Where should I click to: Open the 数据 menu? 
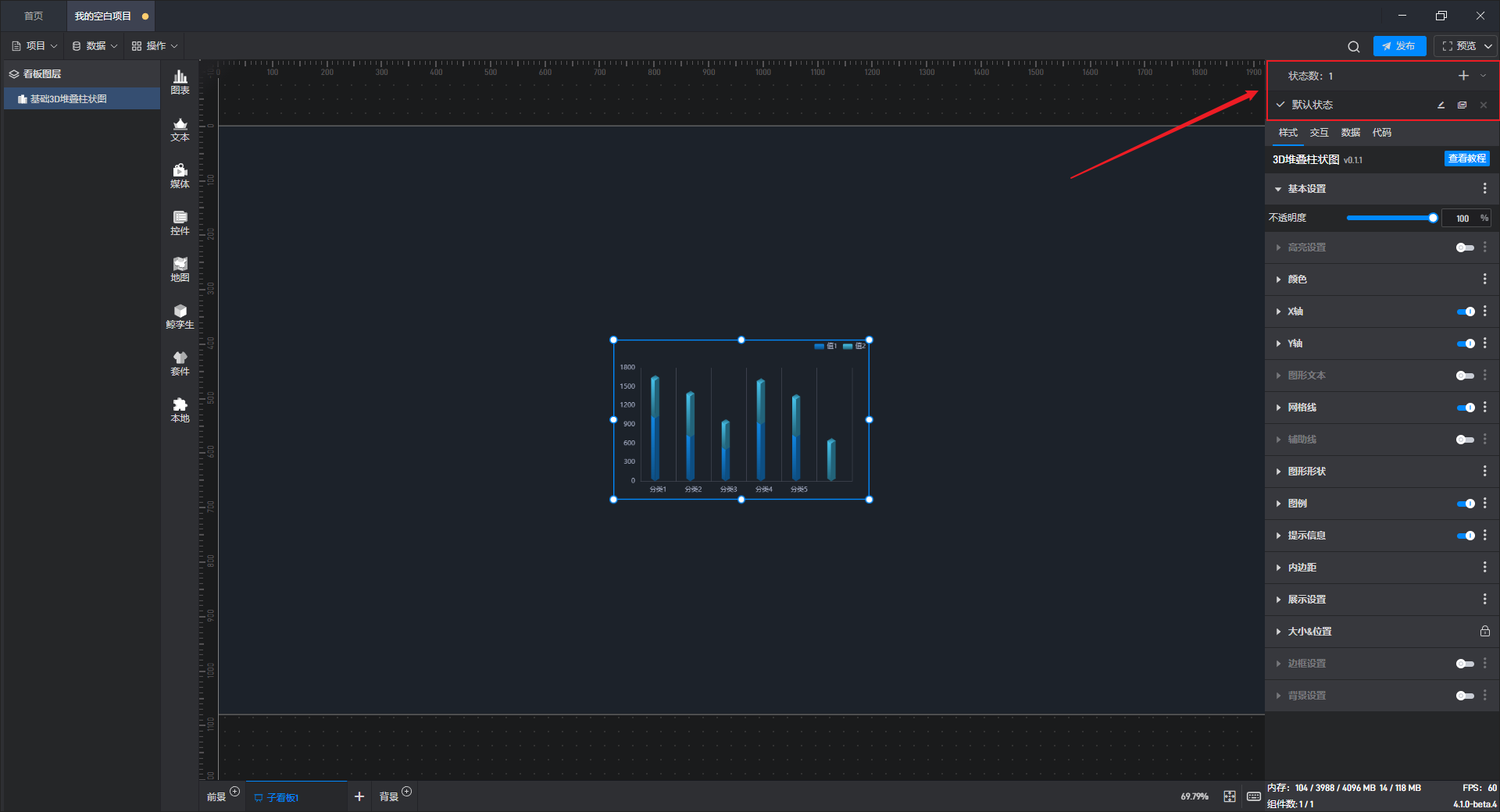click(x=95, y=46)
